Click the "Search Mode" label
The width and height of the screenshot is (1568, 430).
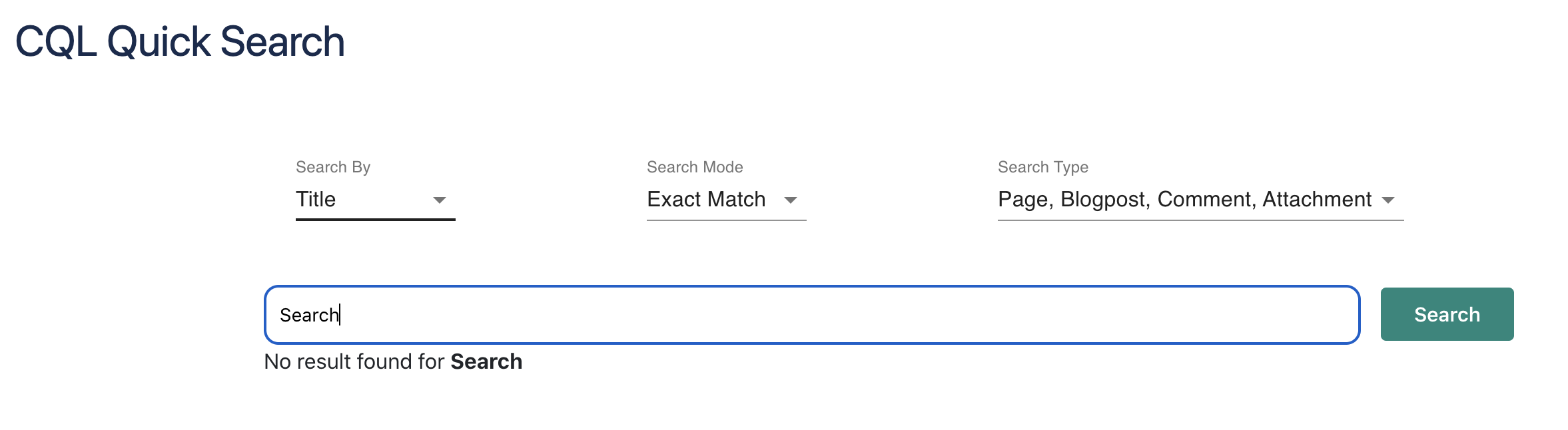point(695,167)
